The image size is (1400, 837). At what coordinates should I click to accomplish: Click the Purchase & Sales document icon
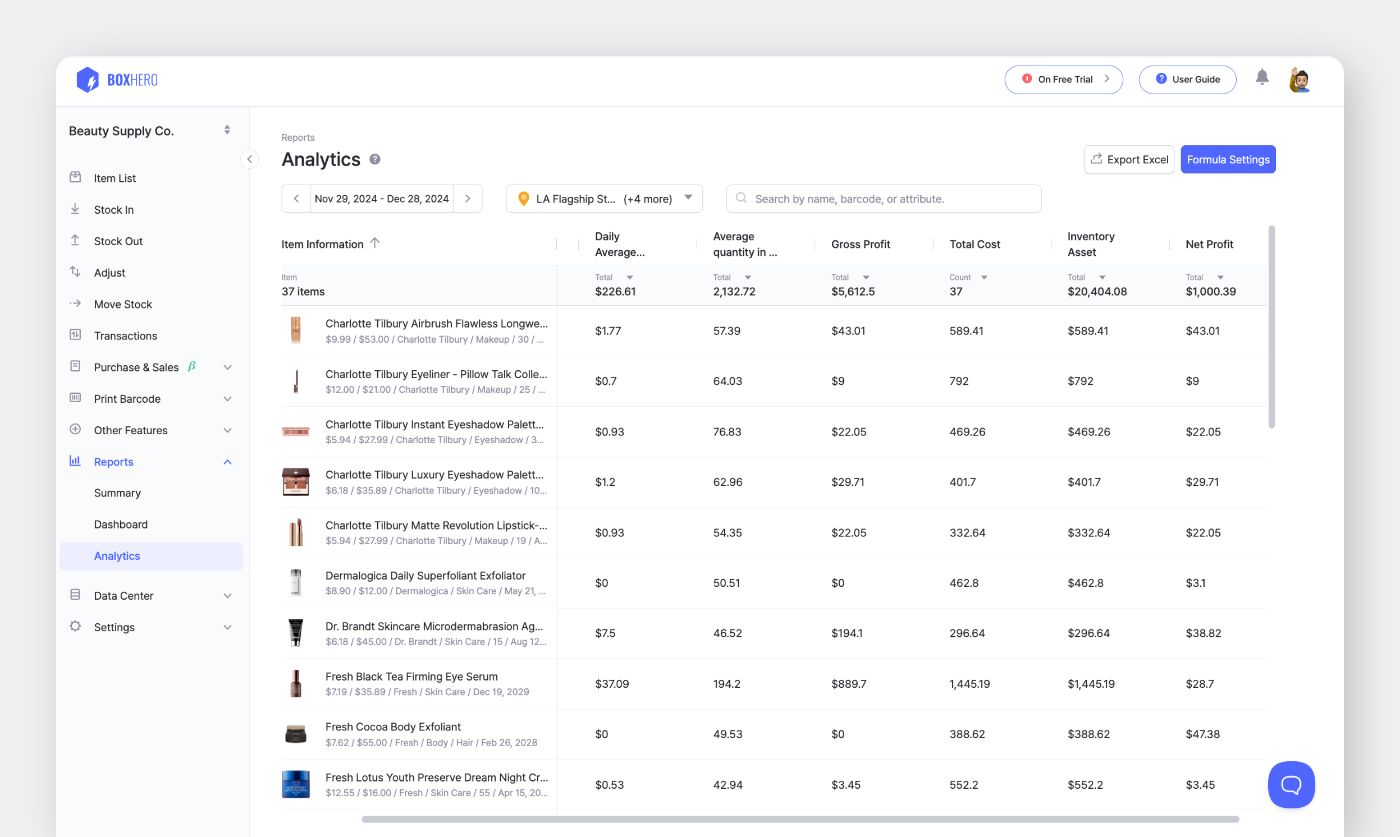tap(75, 366)
